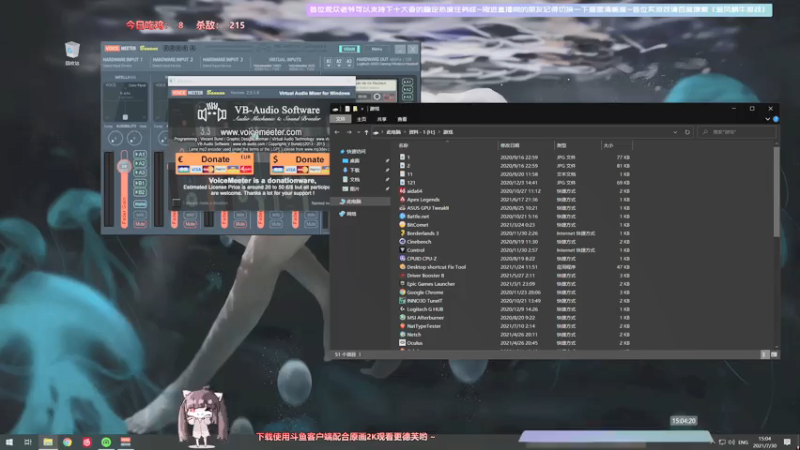Switch Explorer to details view icon
The height and width of the screenshot is (450, 800).
pyautogui.click(x=764, y=354)
